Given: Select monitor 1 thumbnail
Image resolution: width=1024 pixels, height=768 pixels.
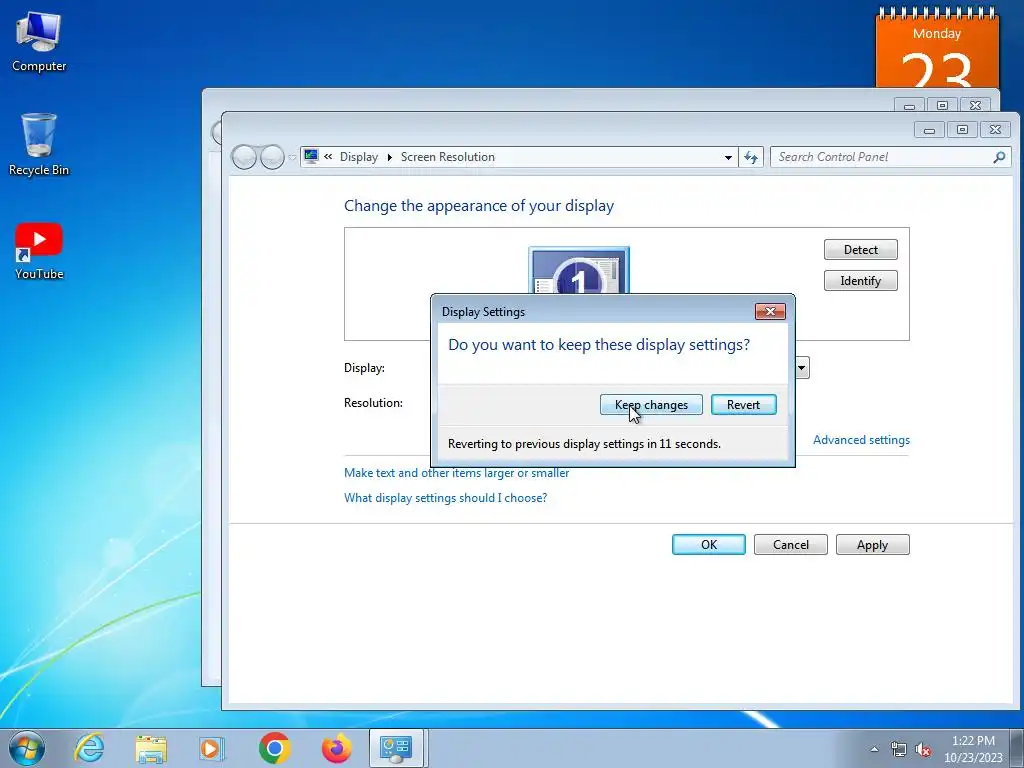Looking at the screenshot, I should point(579,270).
